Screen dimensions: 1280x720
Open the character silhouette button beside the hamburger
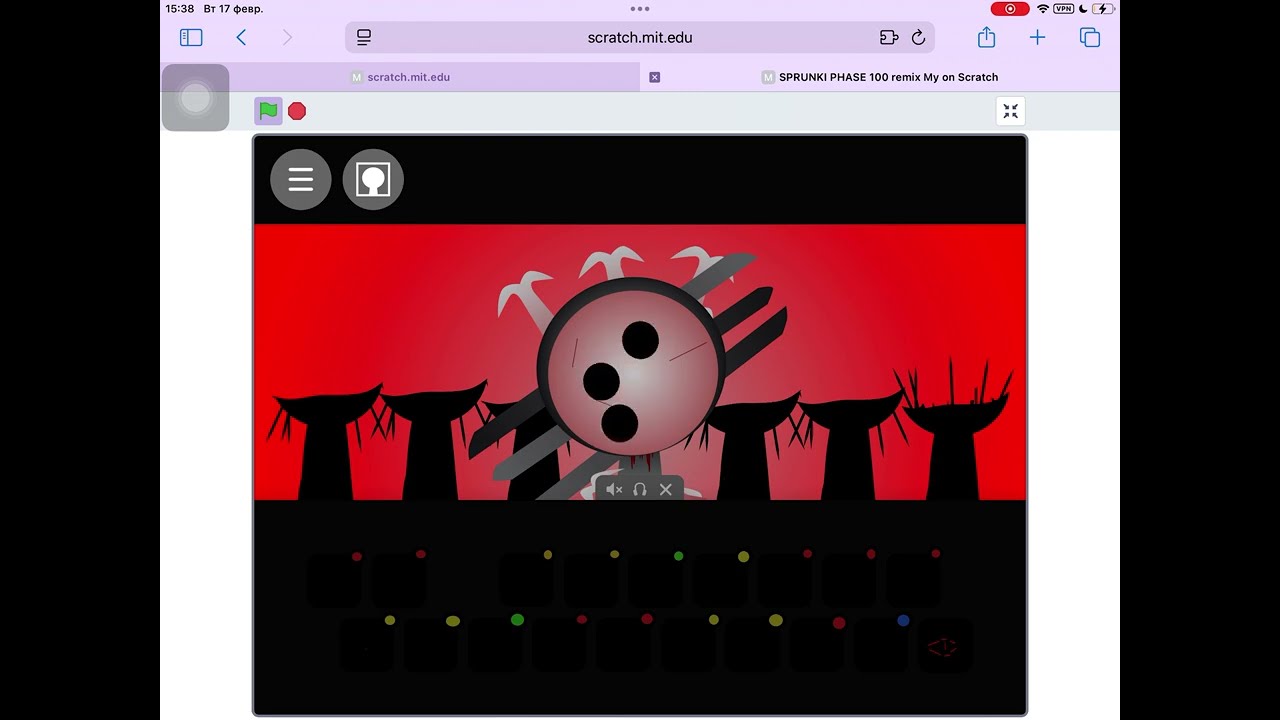coord(373,179)
